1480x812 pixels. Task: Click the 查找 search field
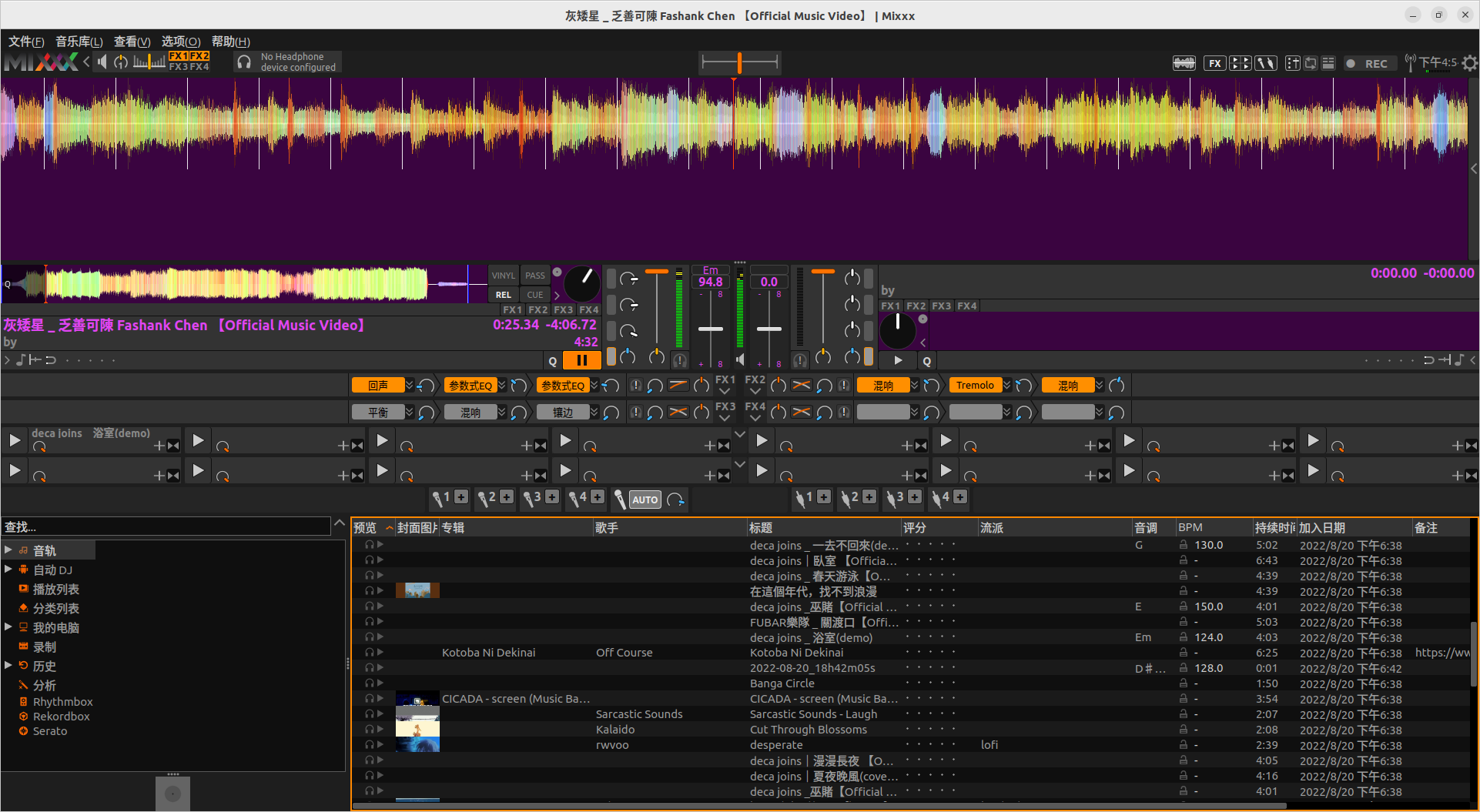(166, 526)
